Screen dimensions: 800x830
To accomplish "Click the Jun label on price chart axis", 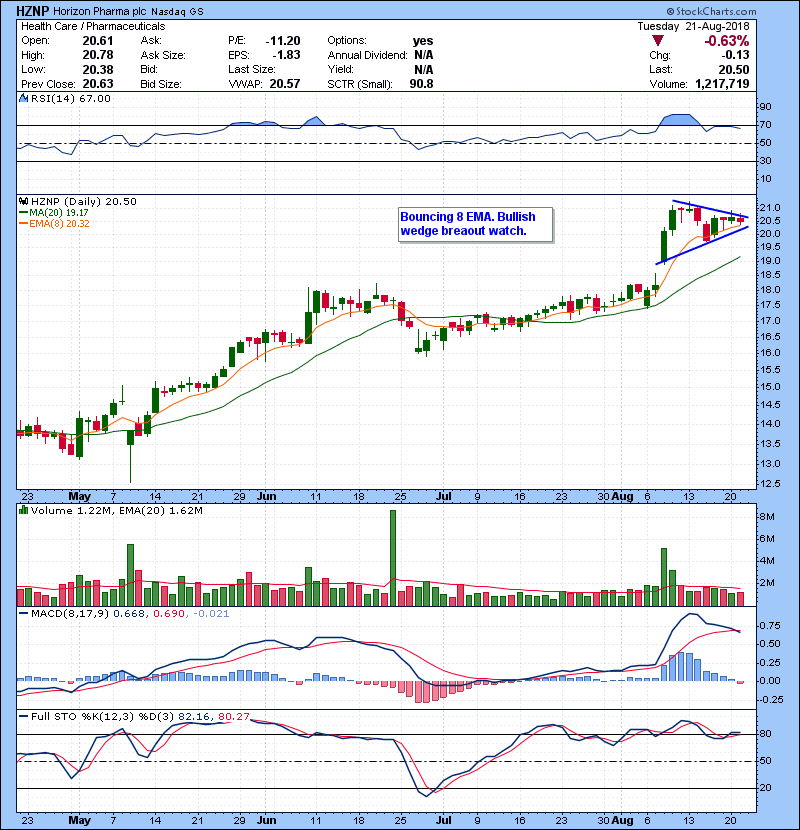I will click(x=266, y=496).
